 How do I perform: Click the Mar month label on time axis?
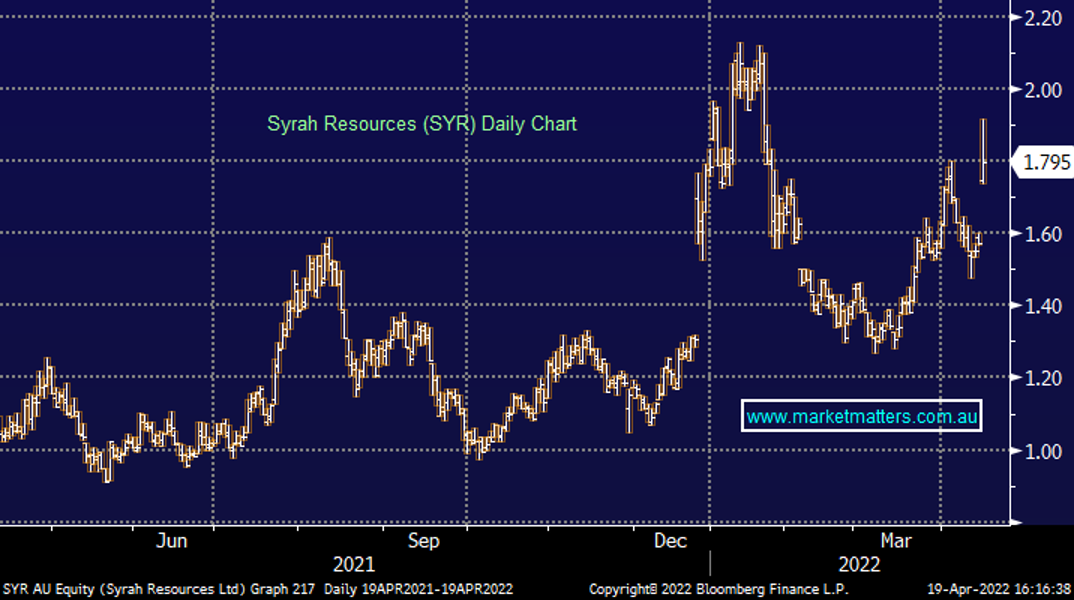click(x=897, y=541)
